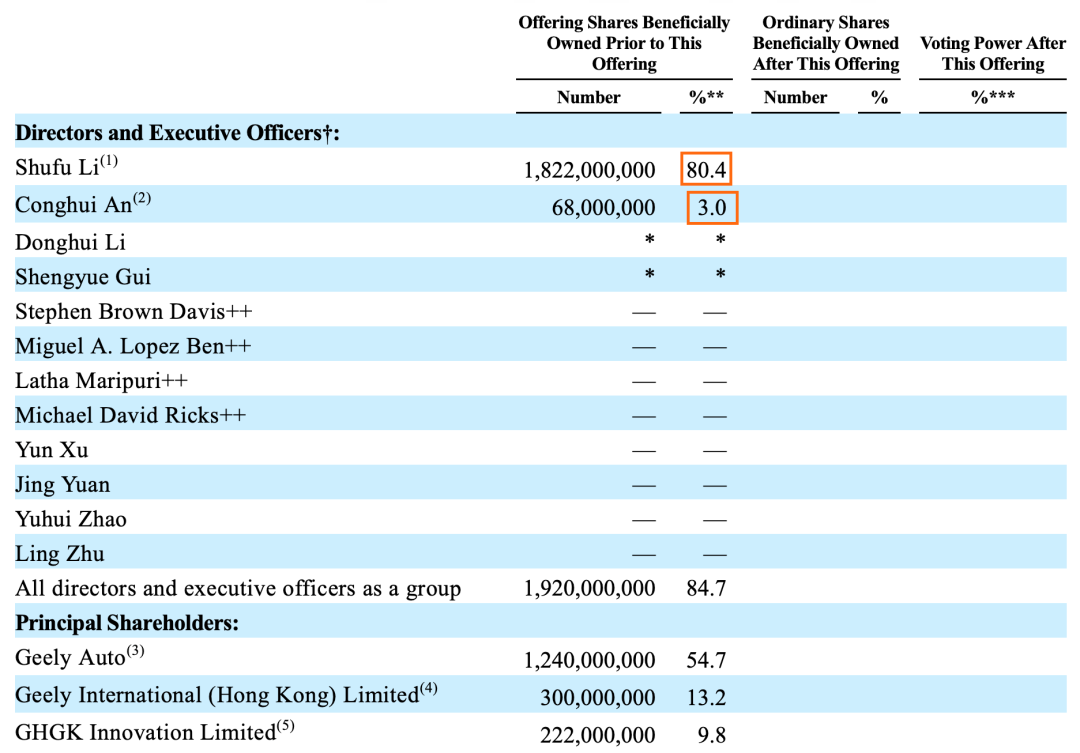Click the All directors and executive officers row label

coord(238,589)
